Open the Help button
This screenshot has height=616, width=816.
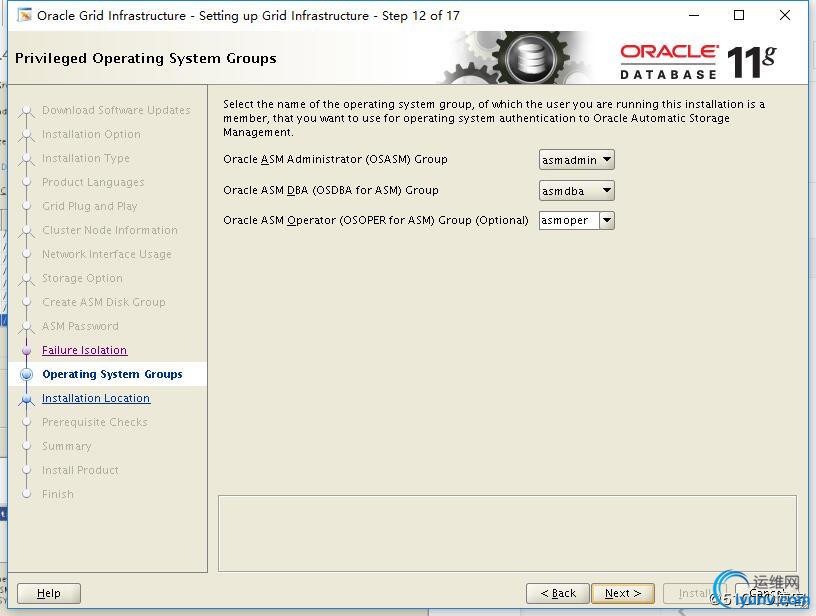tap(49, 593)
